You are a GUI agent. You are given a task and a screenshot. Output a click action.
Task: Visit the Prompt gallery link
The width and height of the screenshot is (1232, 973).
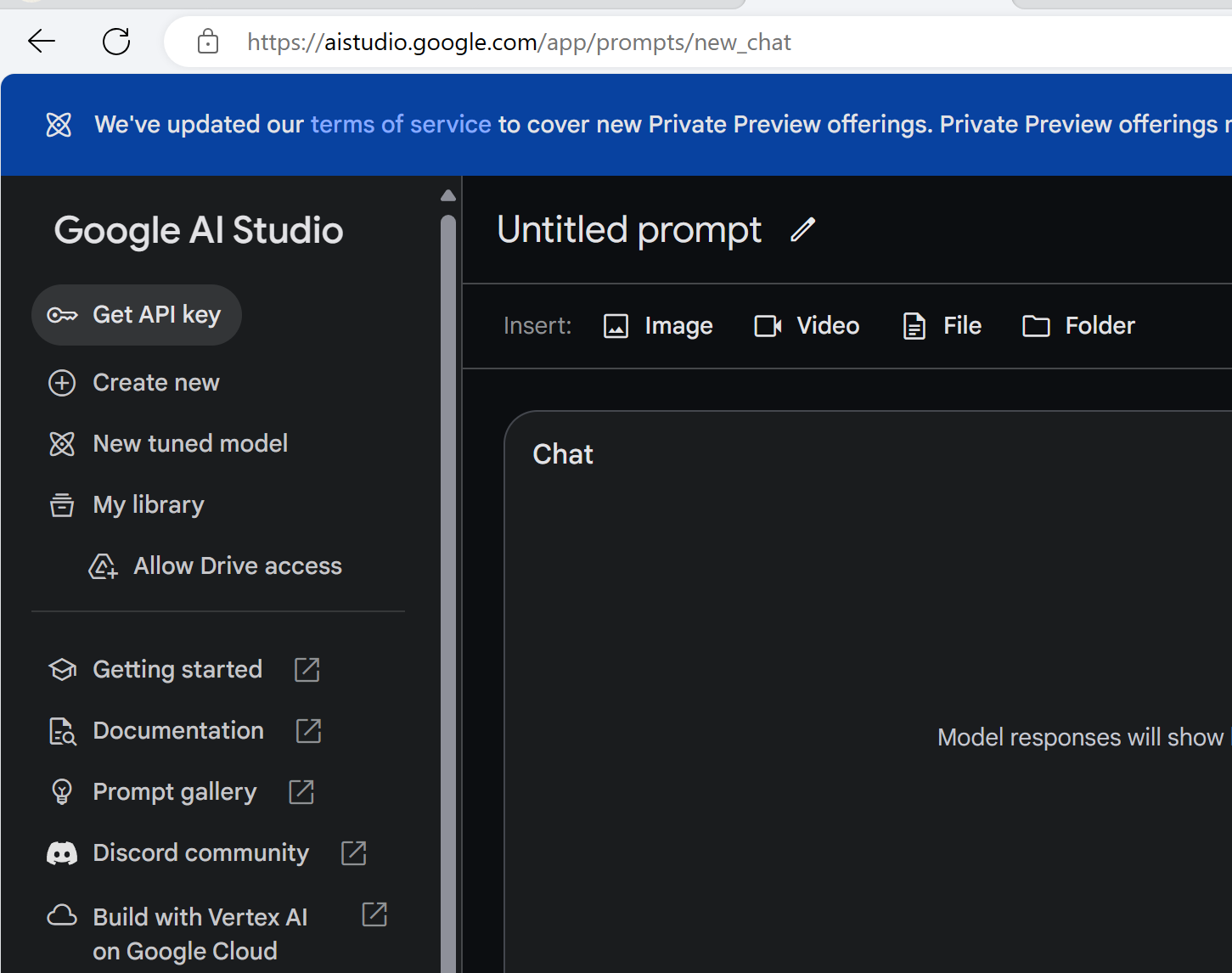175,792
